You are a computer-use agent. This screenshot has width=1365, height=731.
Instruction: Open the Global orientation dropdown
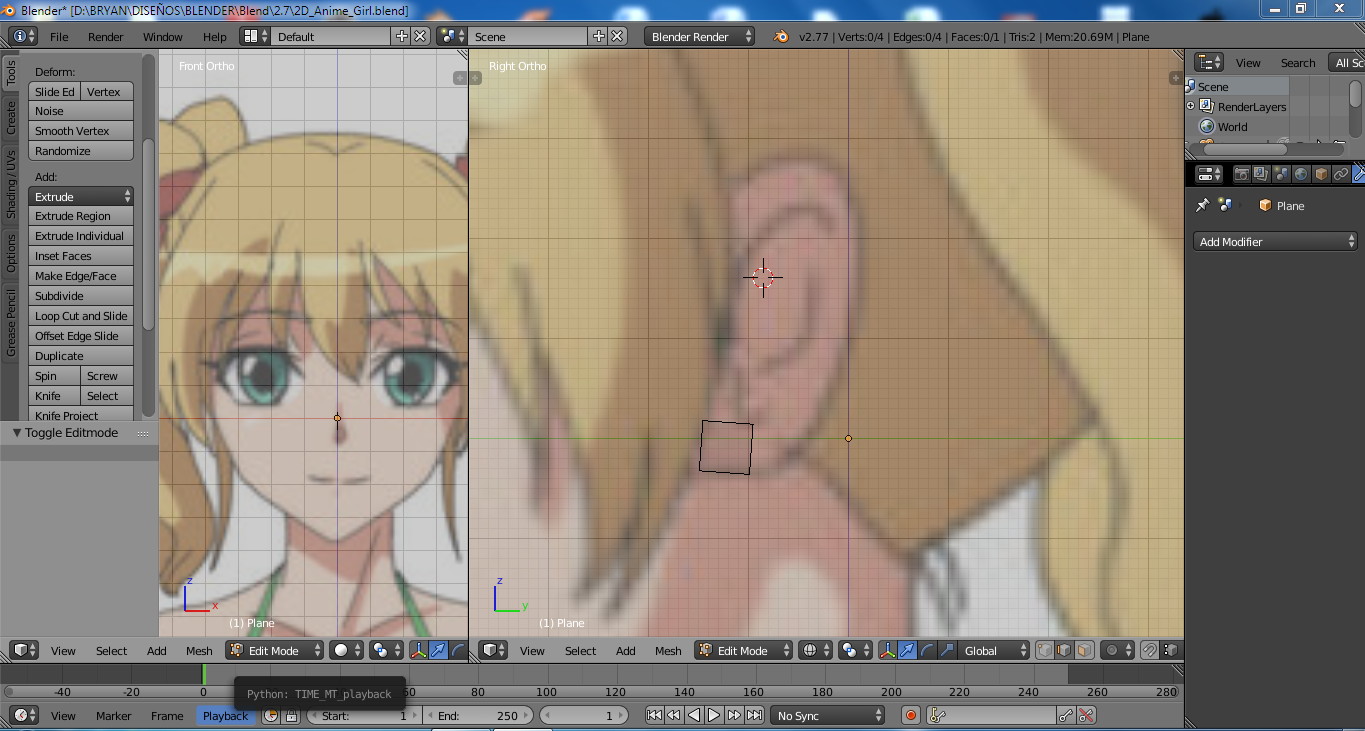click(994, 650)
